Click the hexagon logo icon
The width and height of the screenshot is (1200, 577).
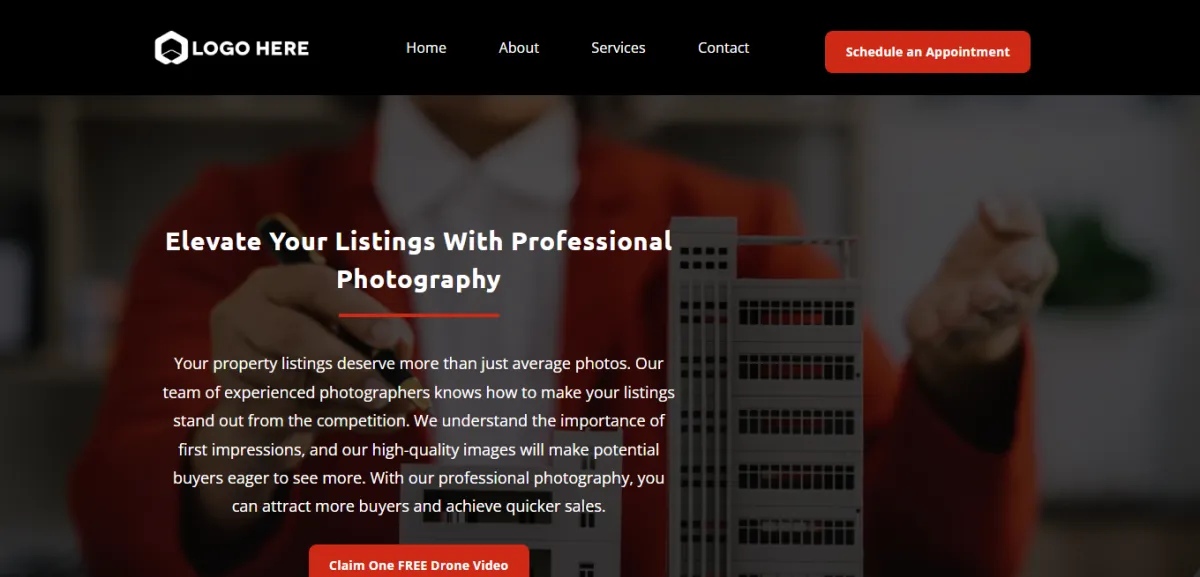(x=171, y=48)
